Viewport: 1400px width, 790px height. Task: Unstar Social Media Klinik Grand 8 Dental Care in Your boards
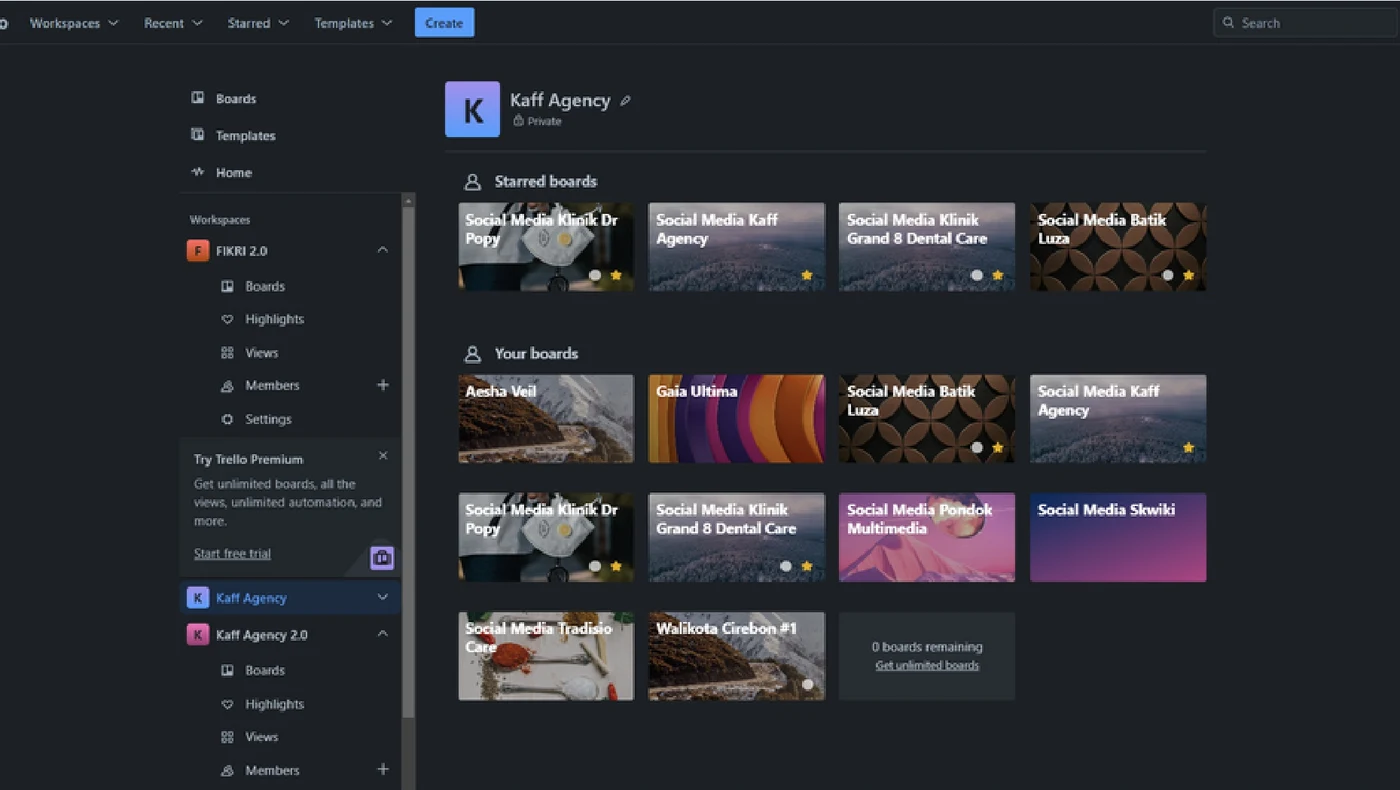[807, 566]
